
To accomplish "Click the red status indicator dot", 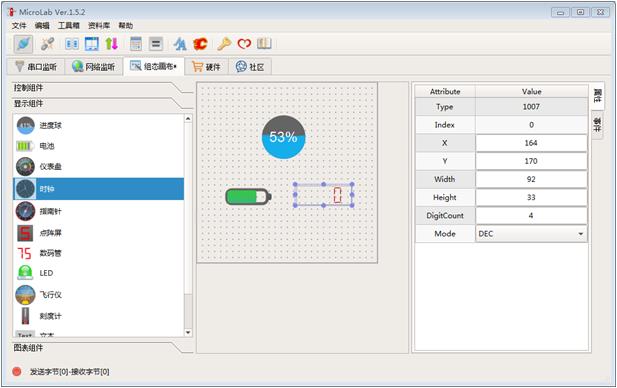I will pos(17,371).
